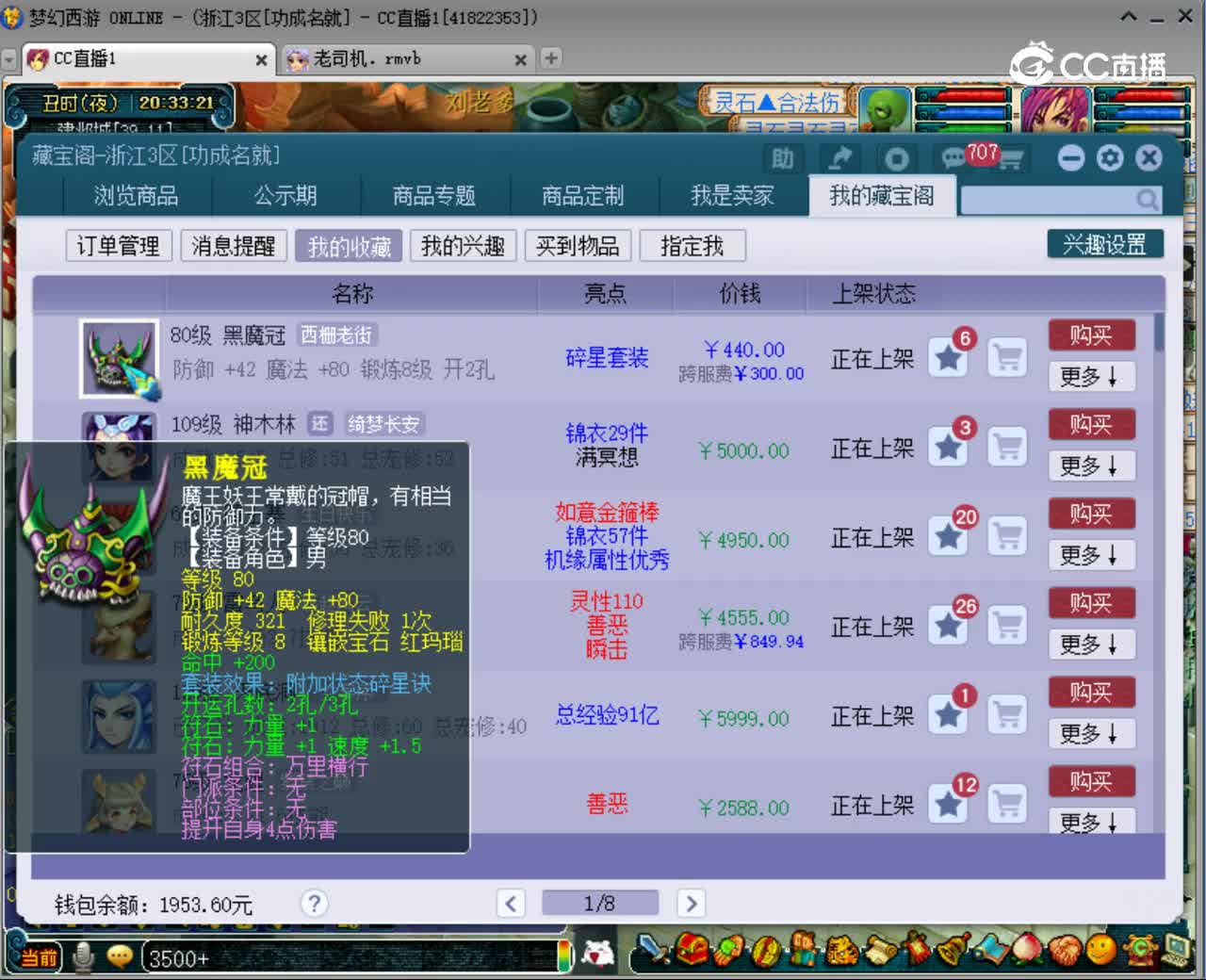1206x980 pixels.
Task: Add the ¥5999.00 item to cart
Action: tap(1007, 715)
